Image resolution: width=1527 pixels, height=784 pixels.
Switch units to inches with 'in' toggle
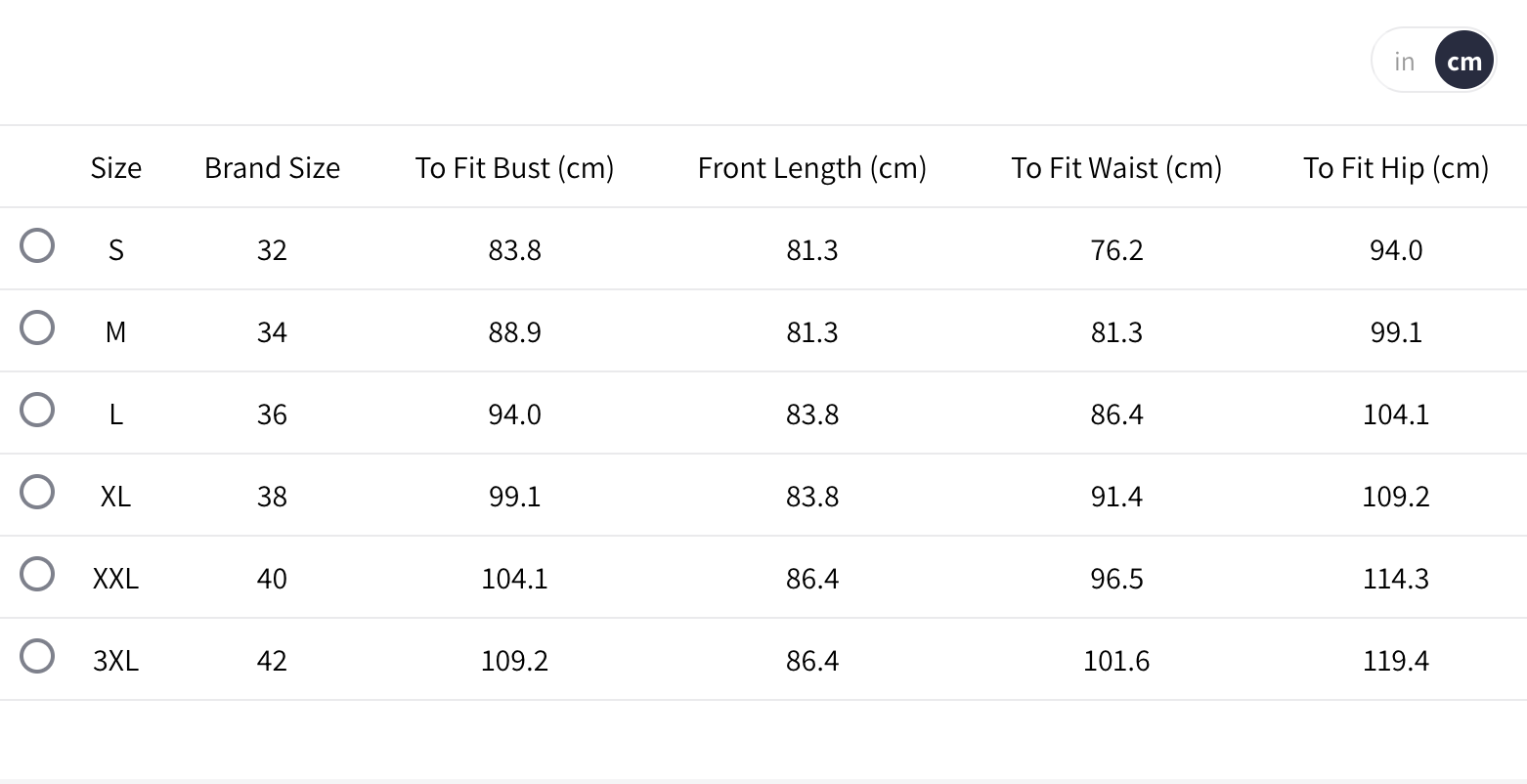1405,62
